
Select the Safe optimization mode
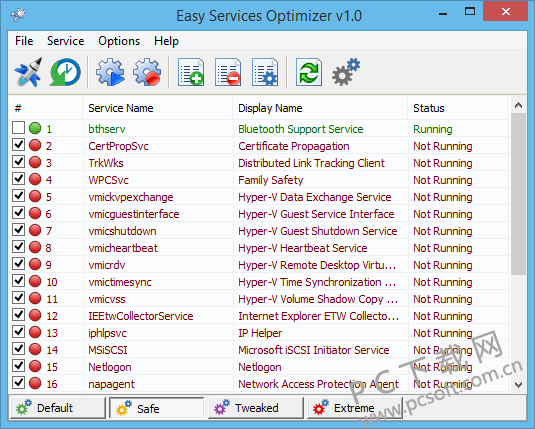point(157,408)
